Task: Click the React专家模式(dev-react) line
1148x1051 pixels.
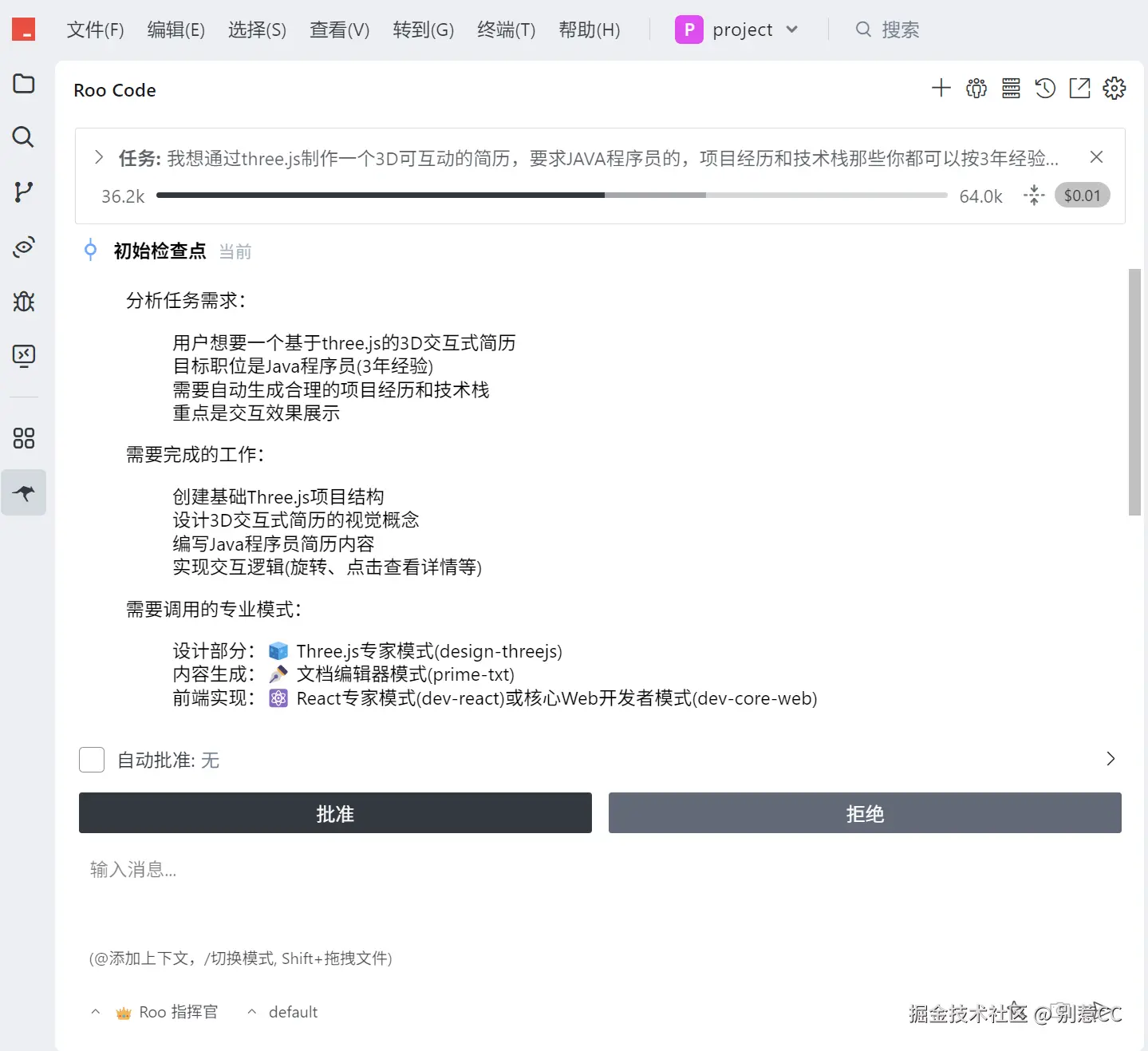Action: 400,698
